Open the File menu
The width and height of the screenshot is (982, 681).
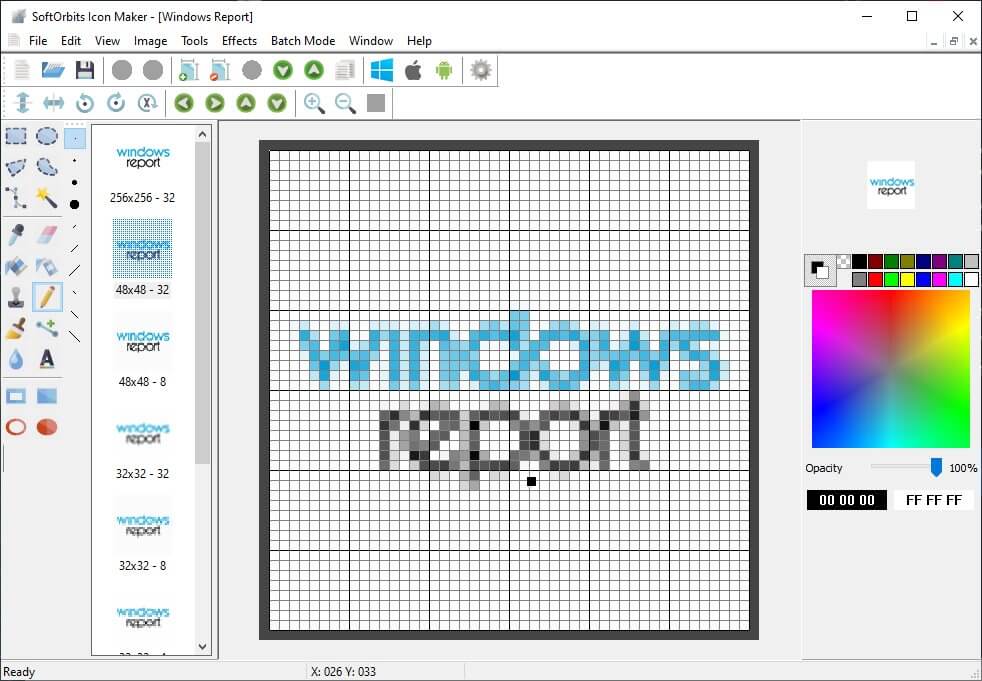(38, 41)
